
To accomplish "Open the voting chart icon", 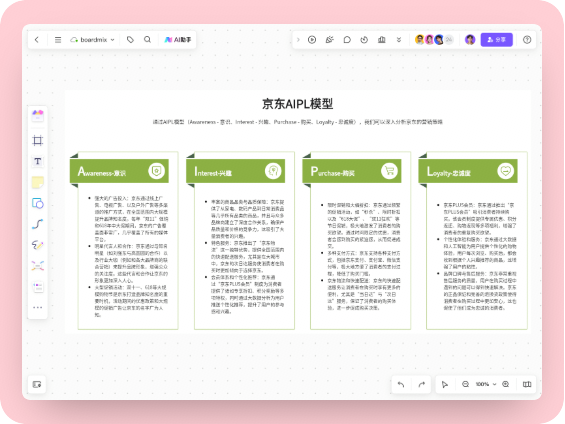I will [382, 40].
